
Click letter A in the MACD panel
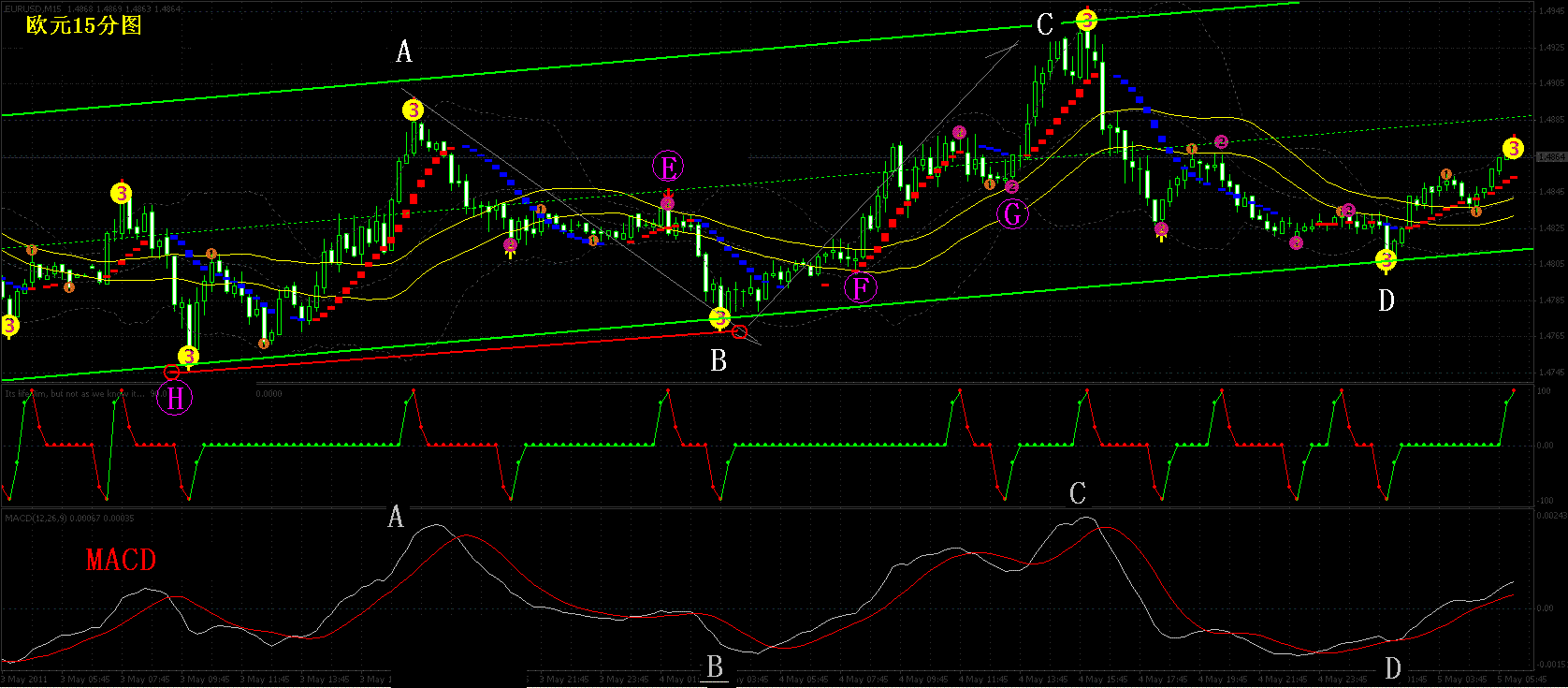396,516
